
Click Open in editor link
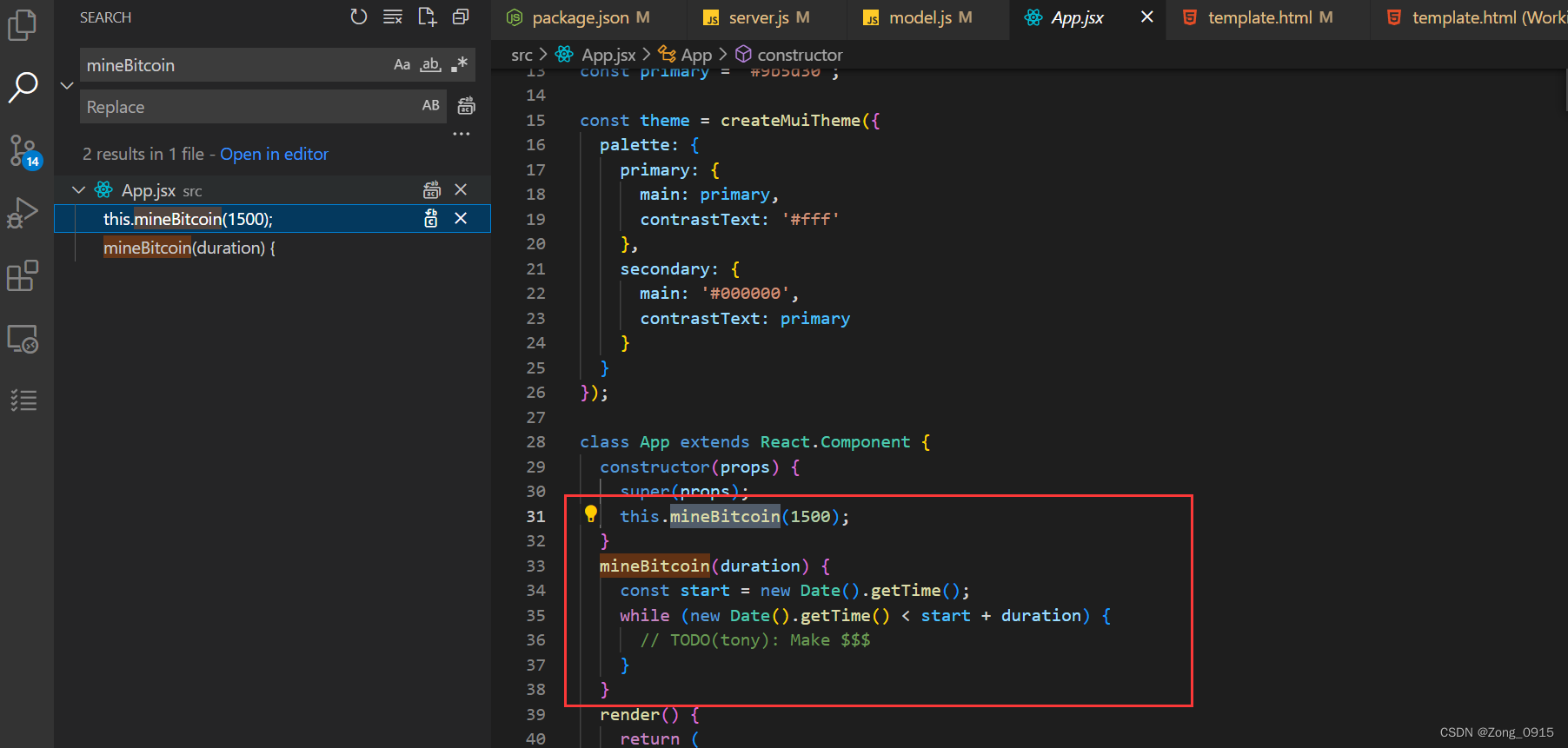point(274,154)
